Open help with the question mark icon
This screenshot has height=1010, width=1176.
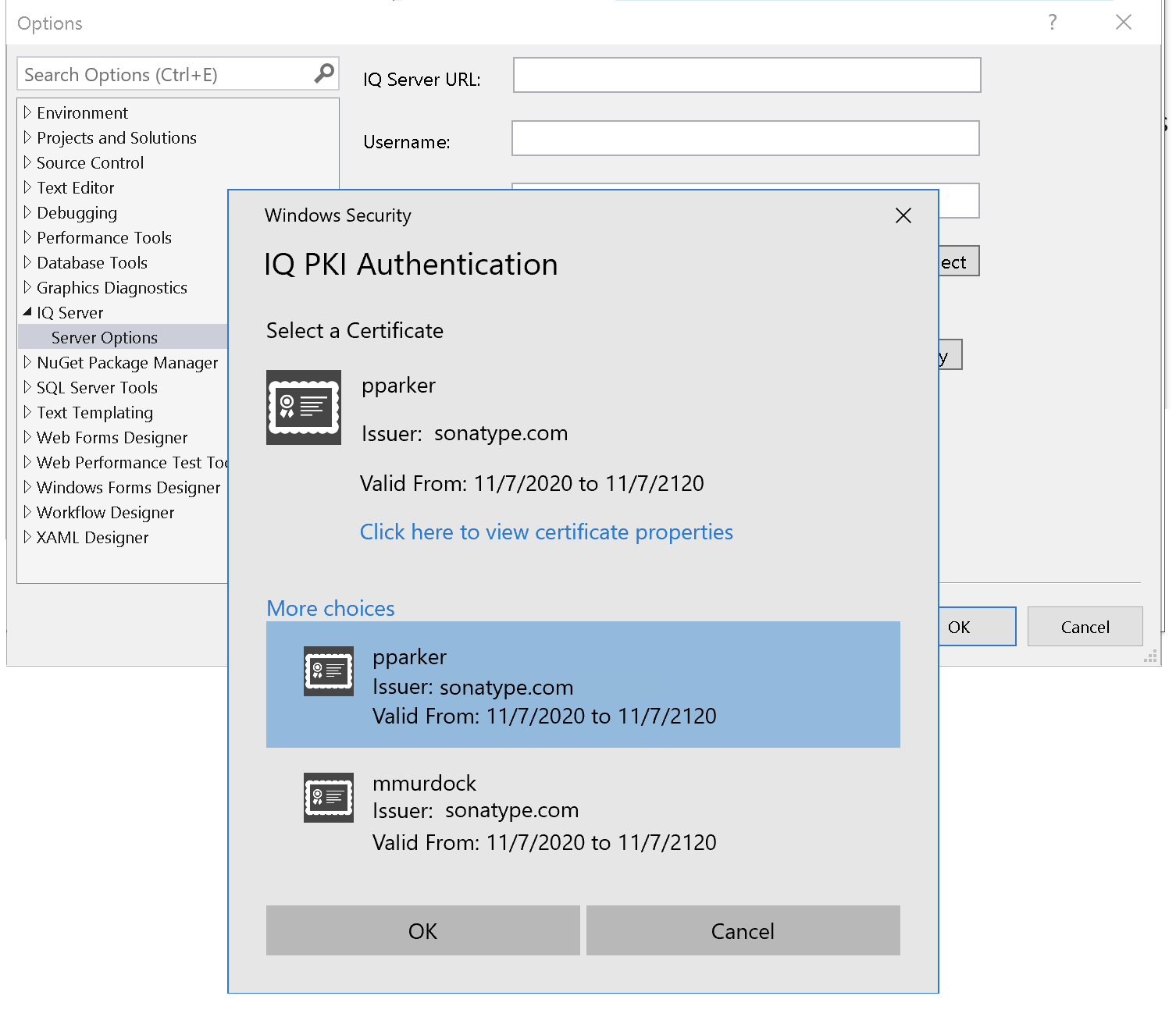tap(1053, 22)
